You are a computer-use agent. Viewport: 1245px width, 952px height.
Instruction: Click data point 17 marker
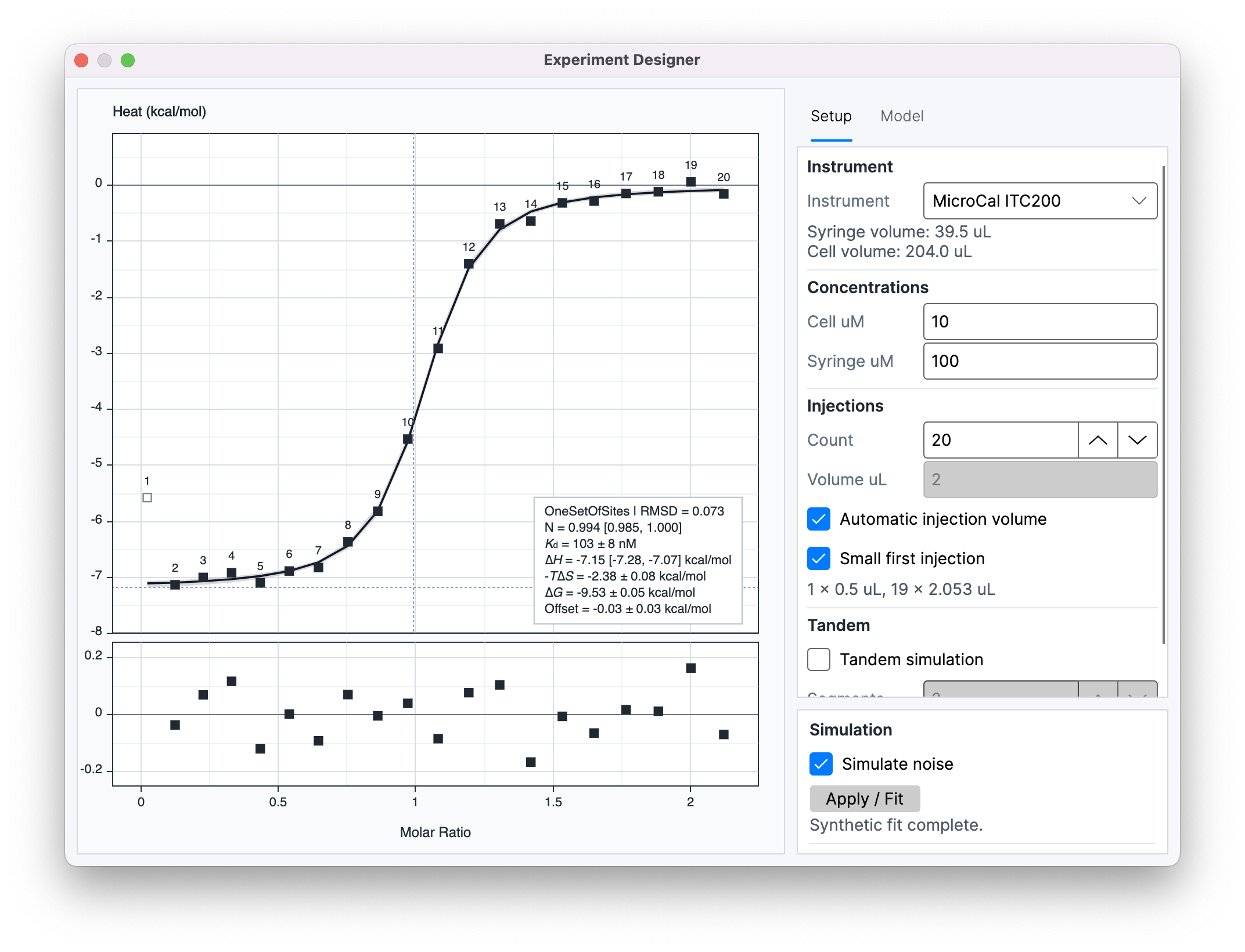[626, 193]
